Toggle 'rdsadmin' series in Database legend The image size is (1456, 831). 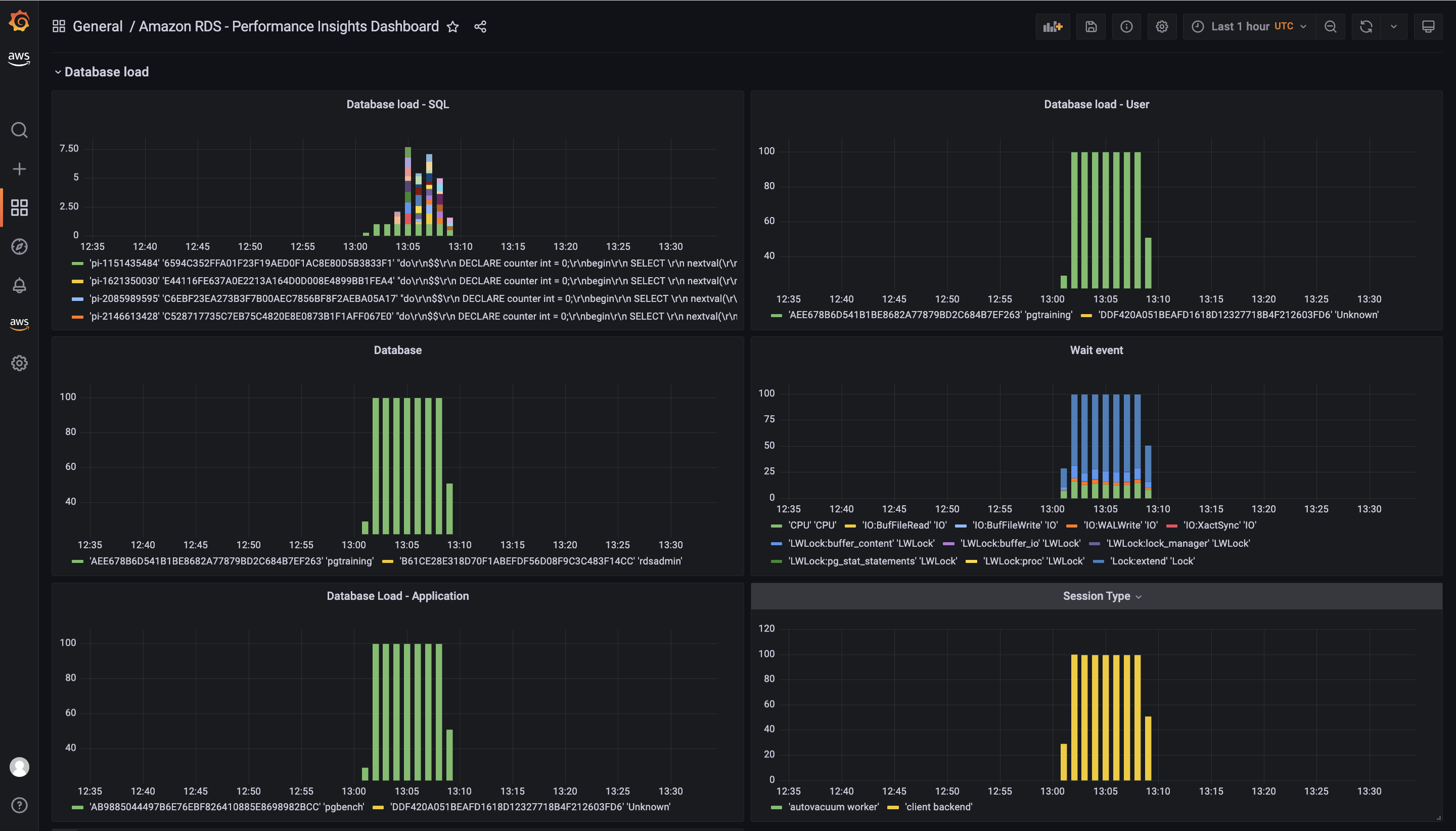click(x=540, y=561)
